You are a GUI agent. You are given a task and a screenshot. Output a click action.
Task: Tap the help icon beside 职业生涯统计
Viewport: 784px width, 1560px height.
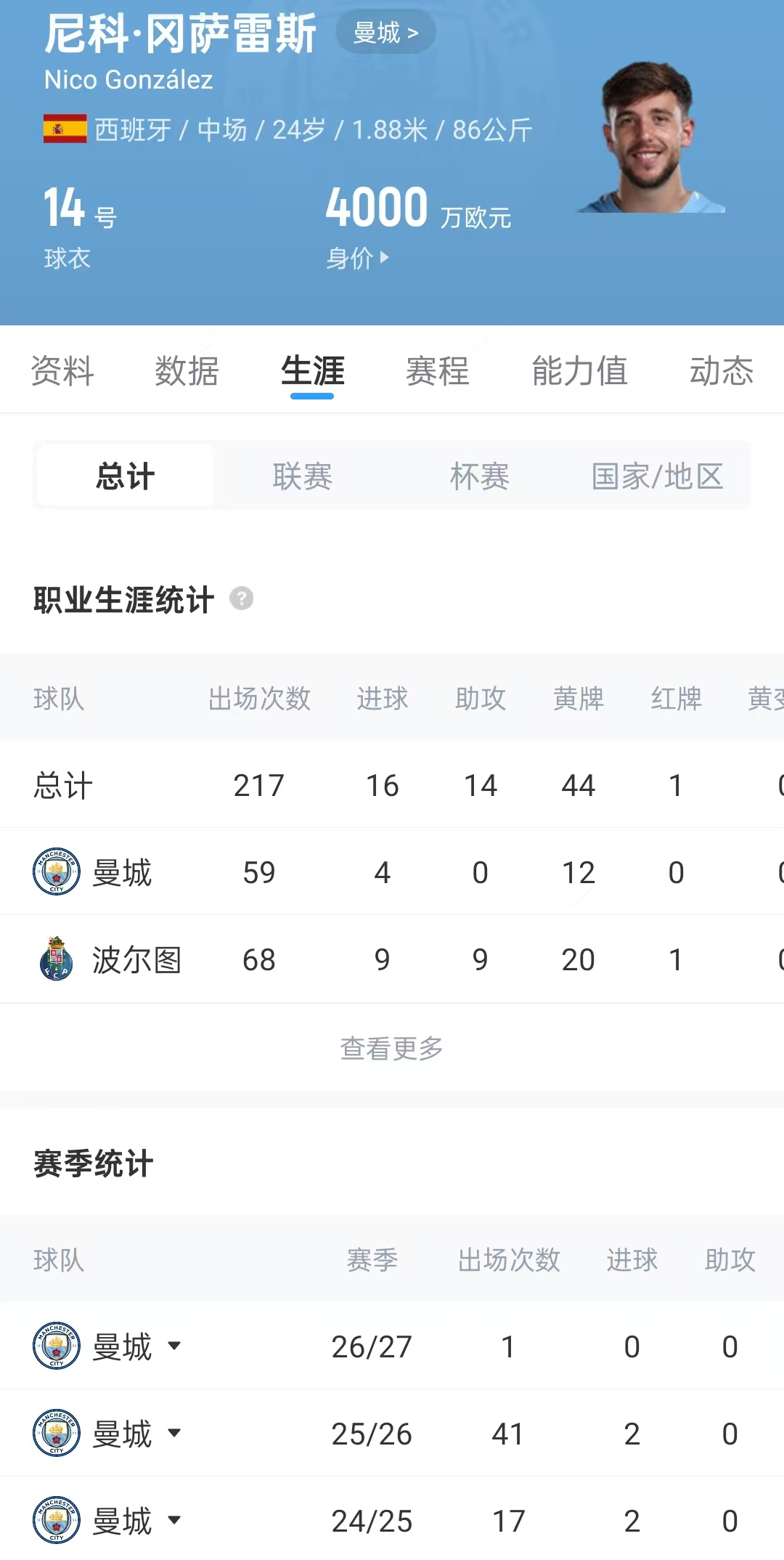pyautogui.click(x=242, y=598)
